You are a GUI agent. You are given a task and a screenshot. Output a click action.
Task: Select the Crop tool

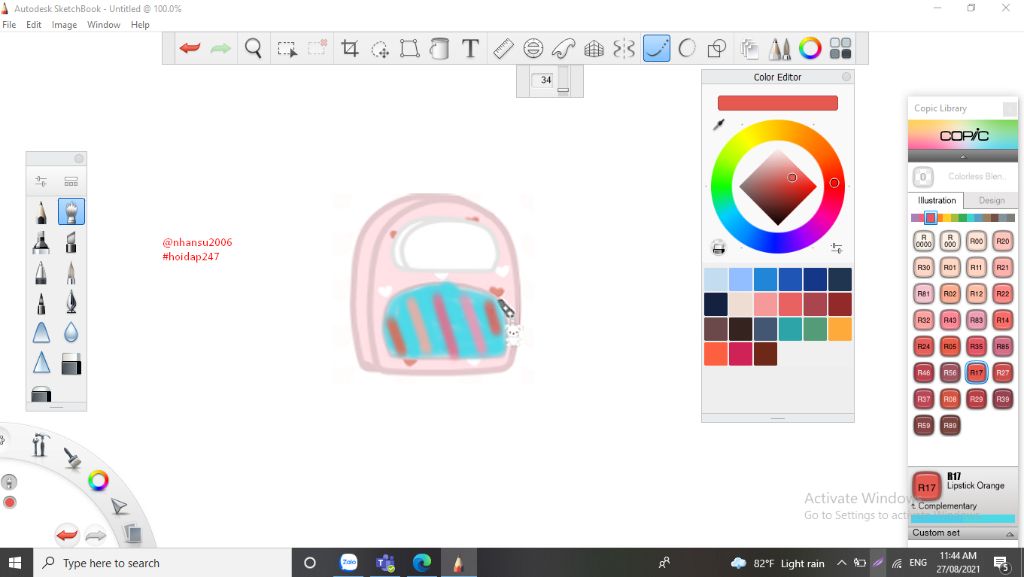(349, 48)
